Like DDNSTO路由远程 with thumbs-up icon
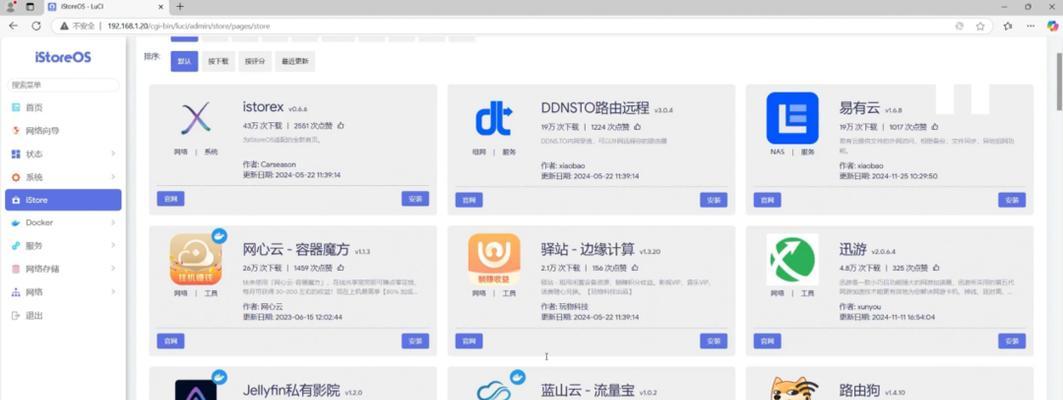 (638, 126)
